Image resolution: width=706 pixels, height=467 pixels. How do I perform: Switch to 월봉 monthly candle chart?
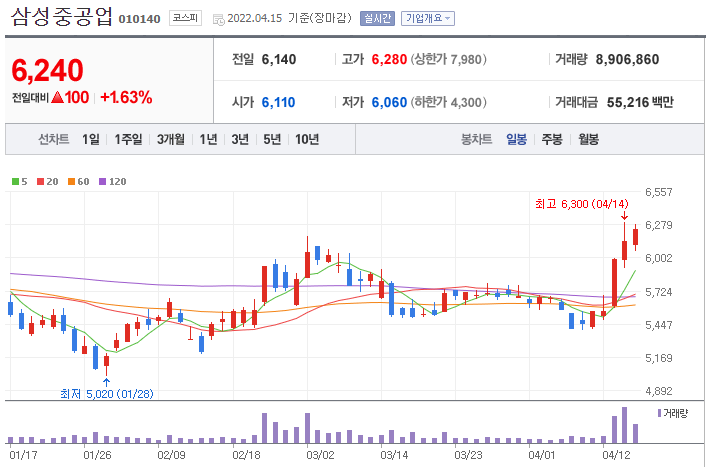(x=588, y=140)
